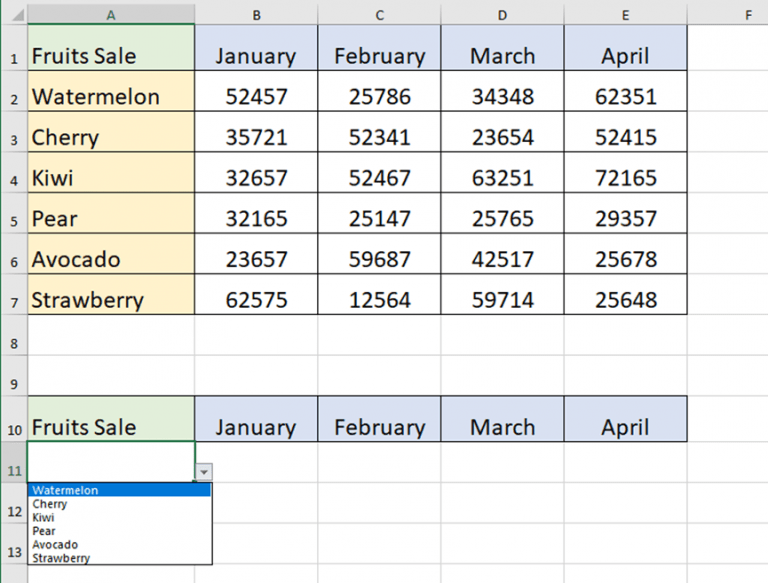The height and width of the screenshot is (583, 768).
Task: Click row 4 header number
Action: coord(14,180)
